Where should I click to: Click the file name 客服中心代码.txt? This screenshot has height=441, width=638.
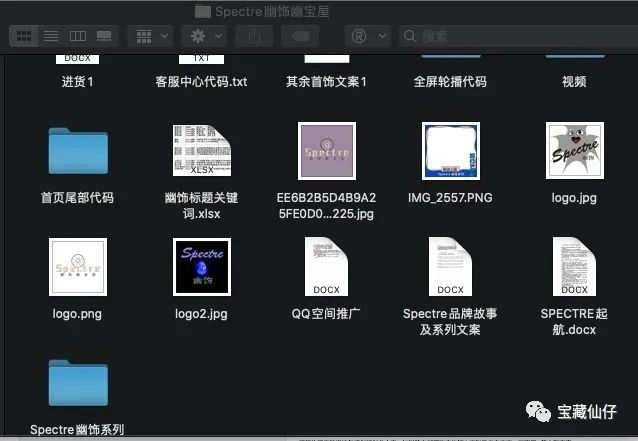click(x=201, y=82)
